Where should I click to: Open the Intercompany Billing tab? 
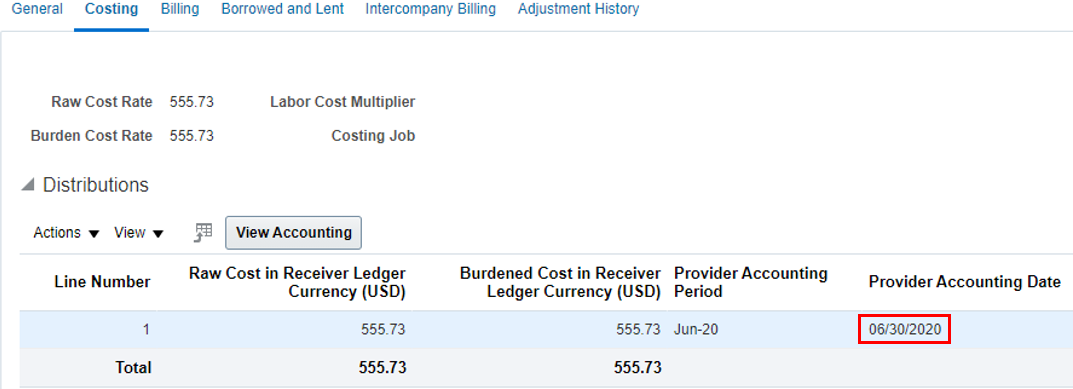(x=431, y=9)
